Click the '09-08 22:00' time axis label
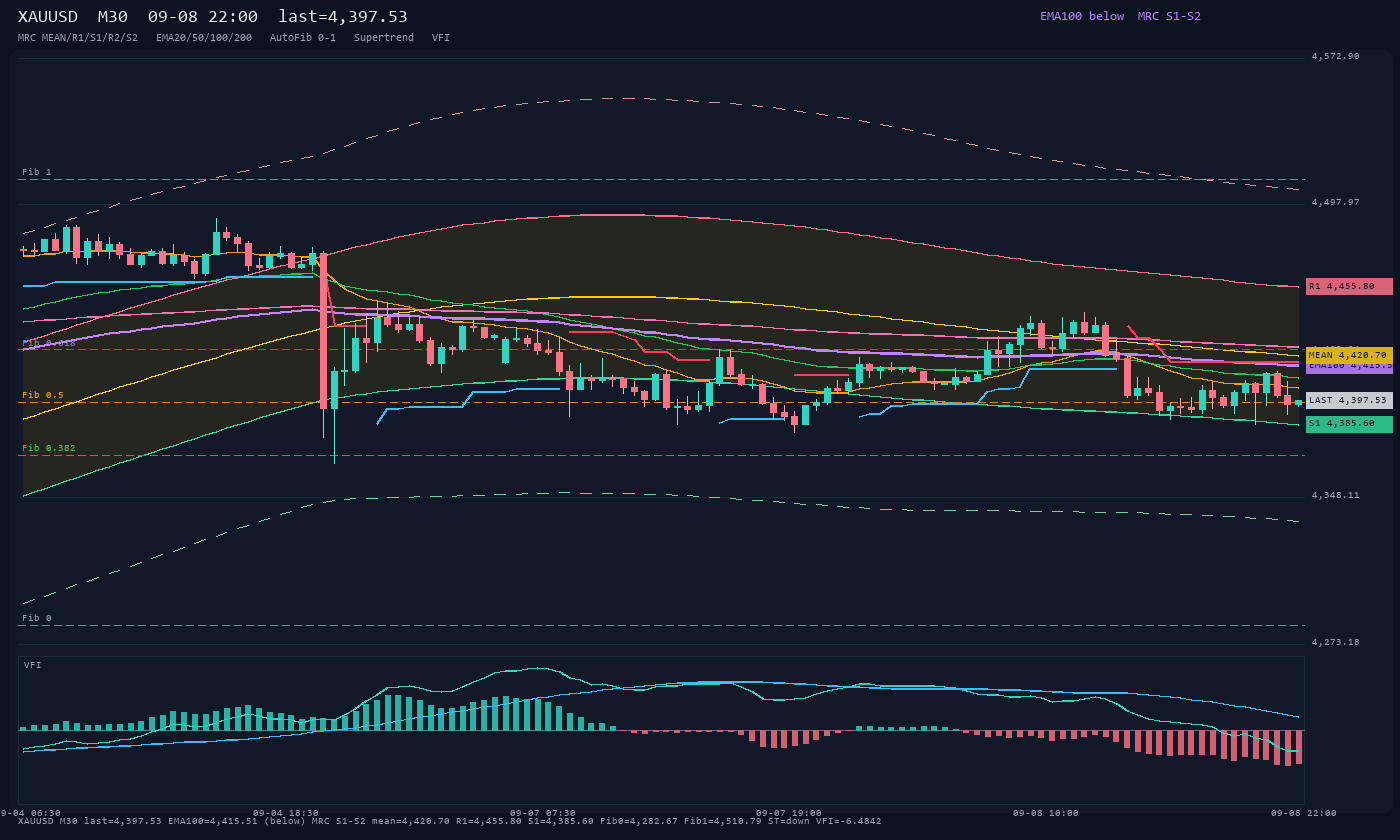 point(1304,813)
